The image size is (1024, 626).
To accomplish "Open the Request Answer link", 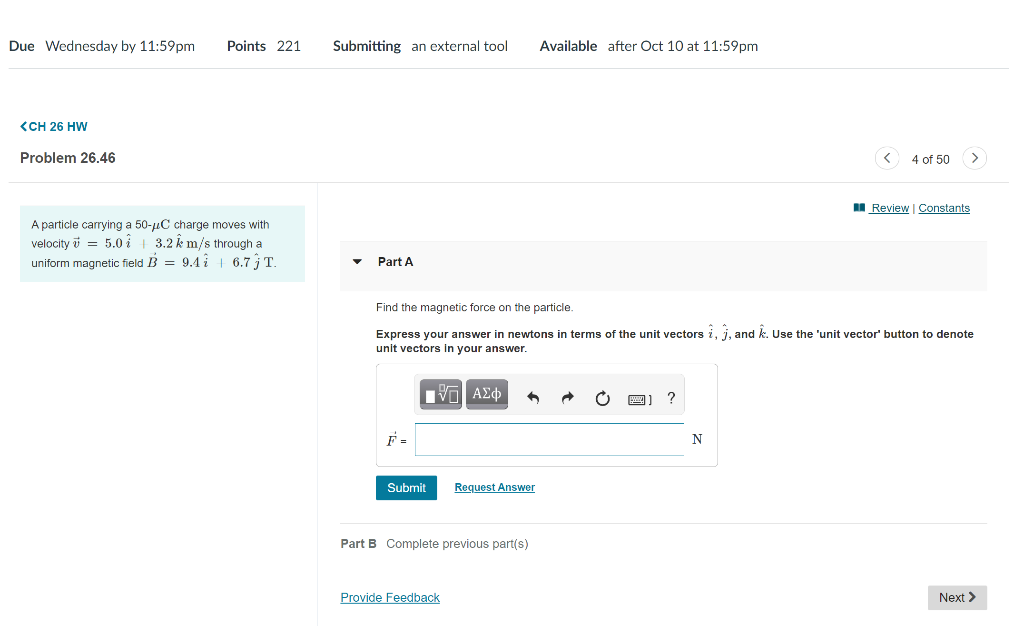I will [494, 487].
